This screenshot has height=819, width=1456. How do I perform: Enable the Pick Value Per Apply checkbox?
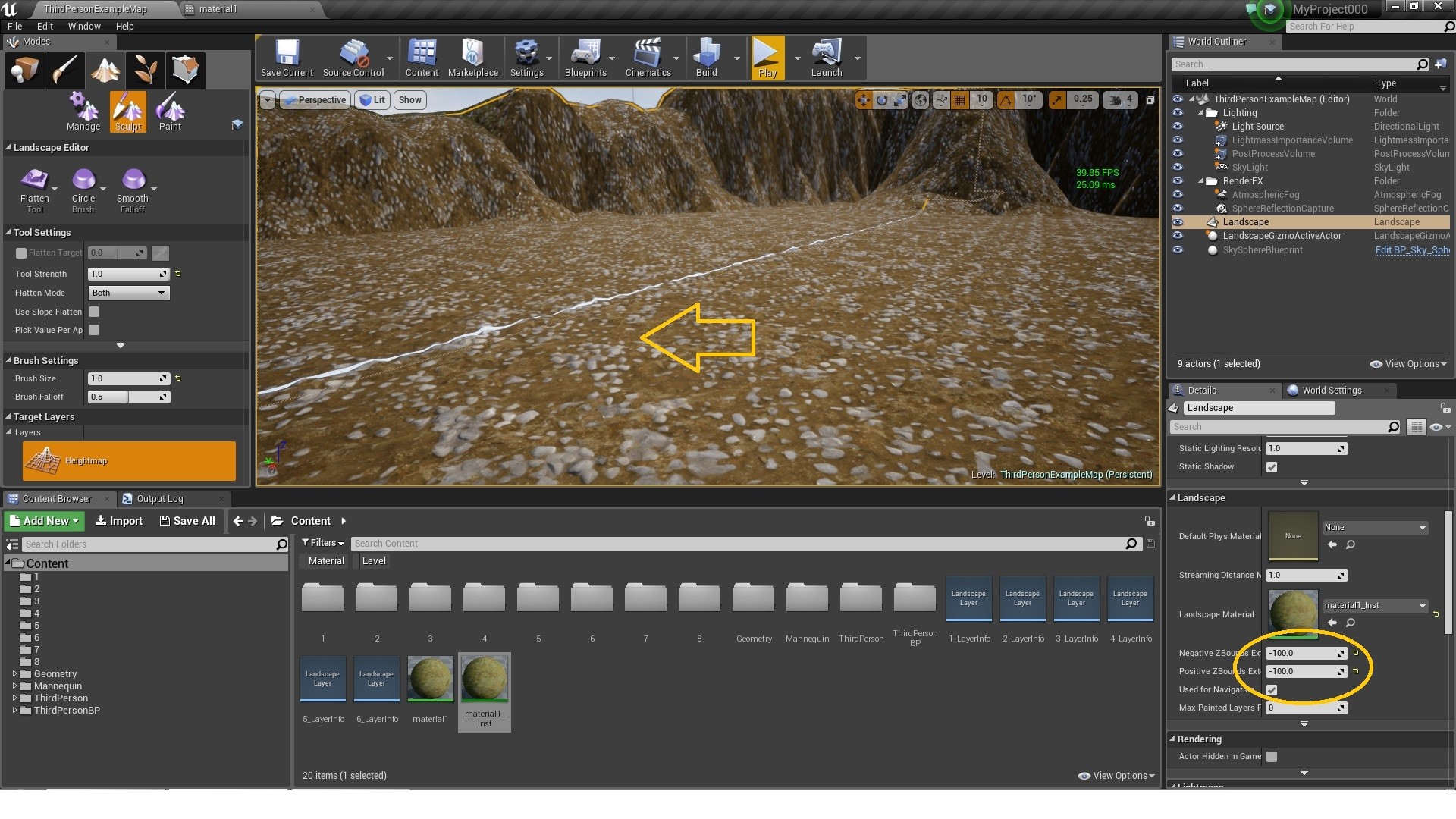[x=94, y=330]
